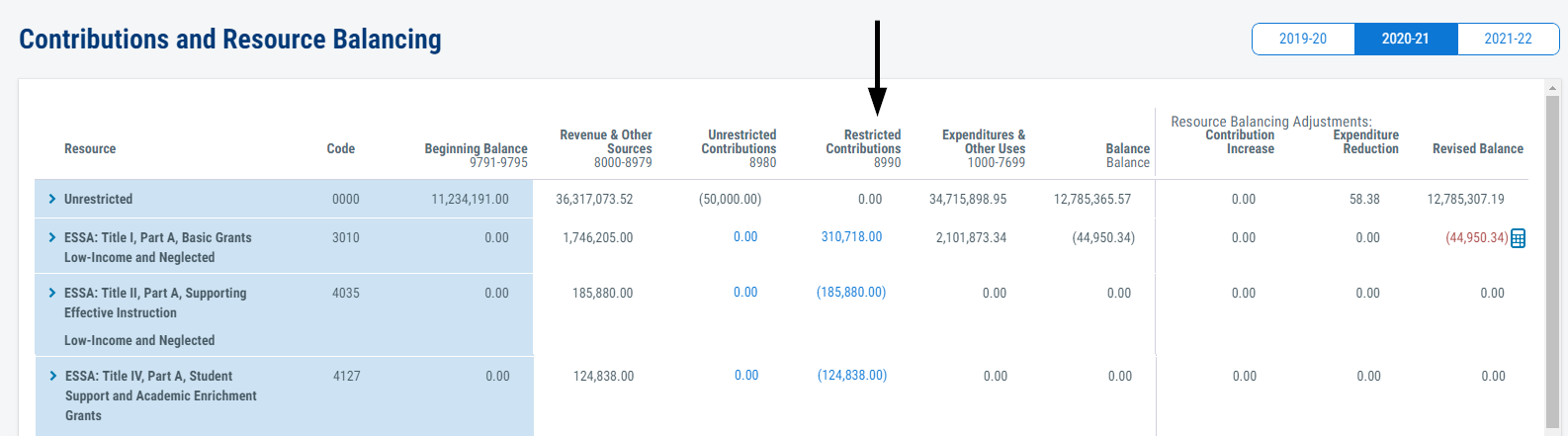The image size is (1568, 436).
Task: Click the Contribution Increase column header
Action: point(1241,141)
